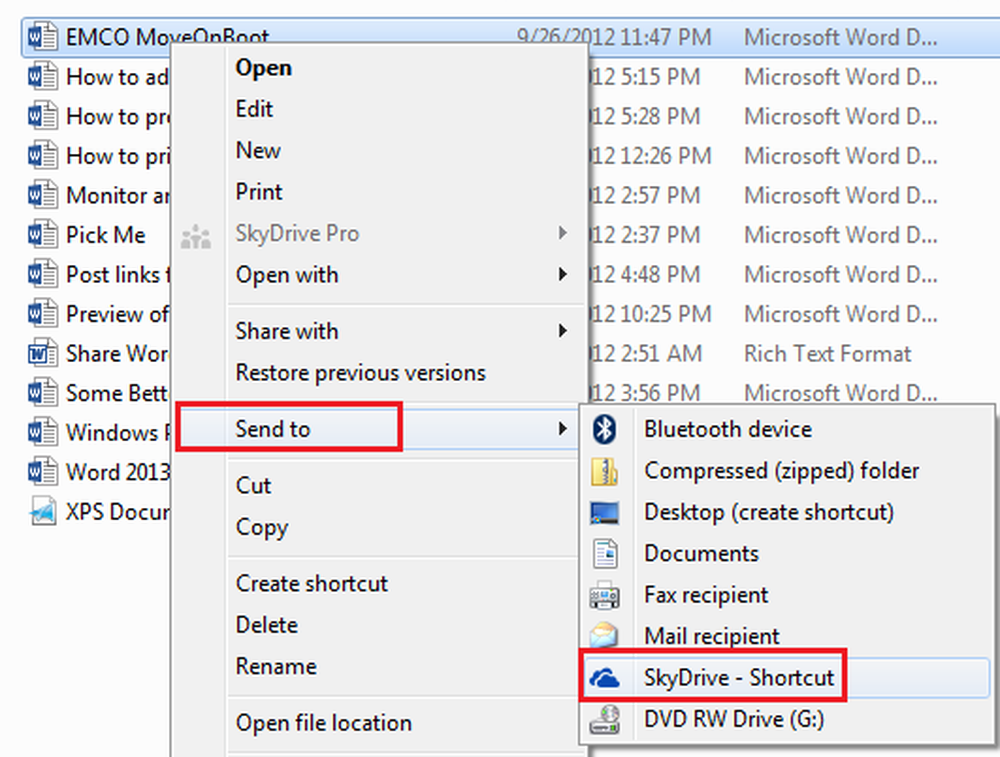Click the 9/26/2012 11:47 PM date
This screenshot has height=757, width=1000.
click(614, 37)
